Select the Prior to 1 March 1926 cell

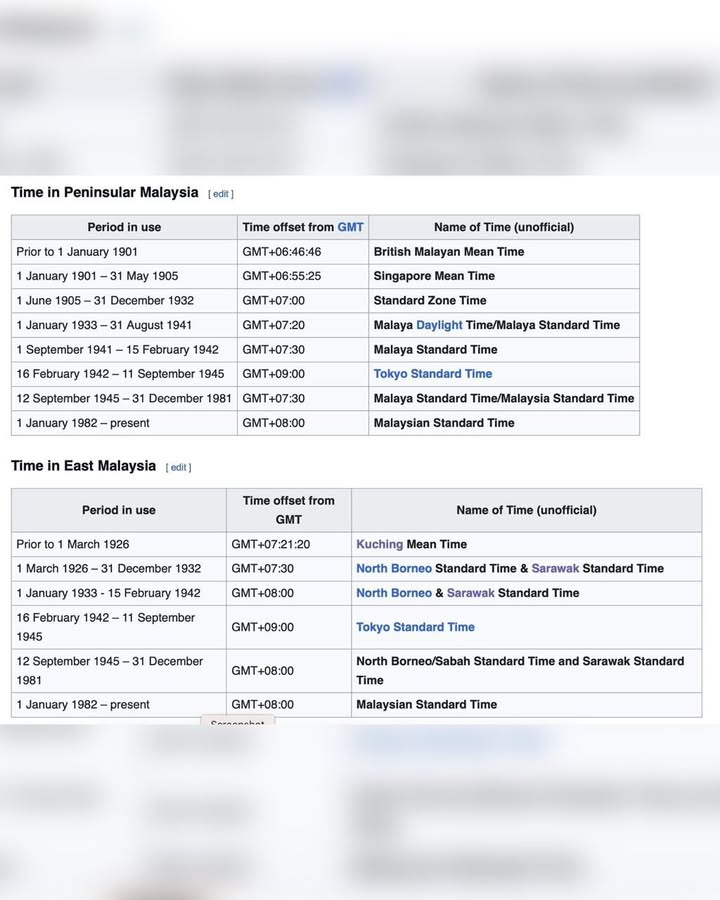coord(73,544)
